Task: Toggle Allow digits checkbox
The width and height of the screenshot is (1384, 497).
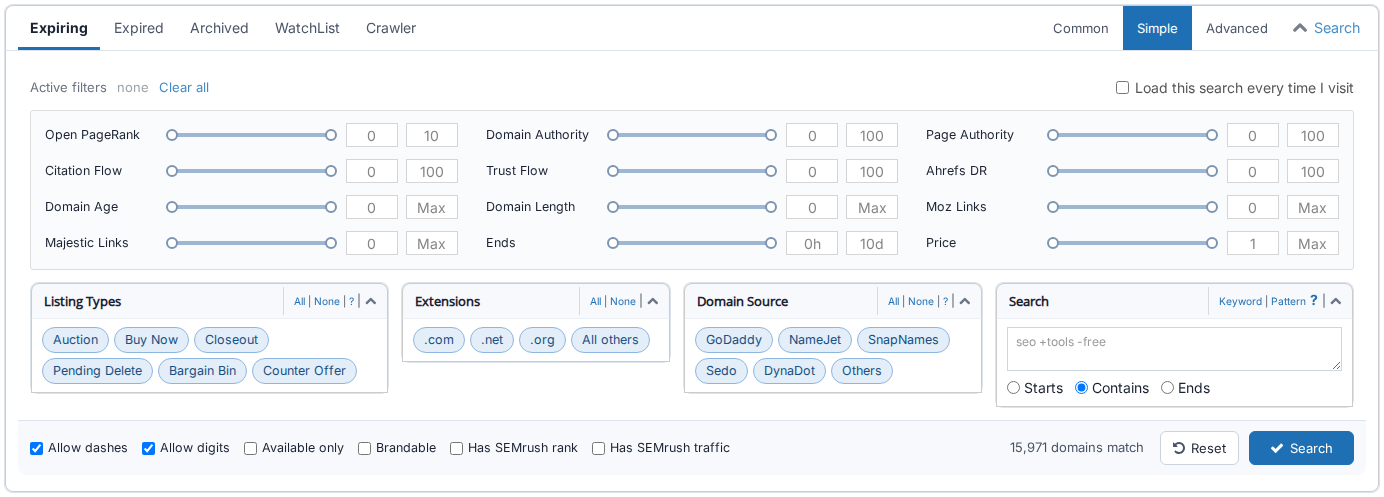Action: [x=149, y=448]
